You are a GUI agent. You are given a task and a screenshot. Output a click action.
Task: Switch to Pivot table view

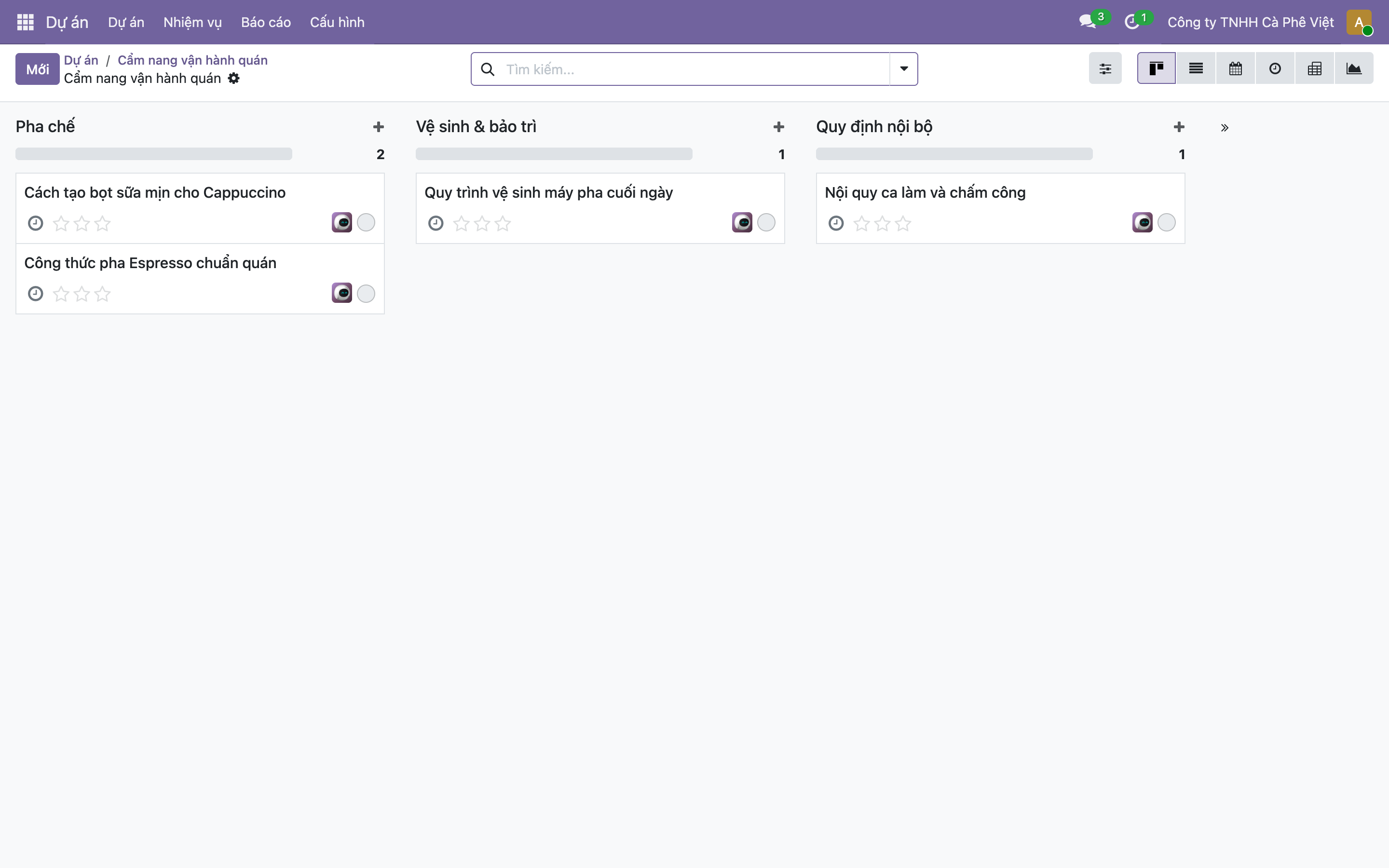(x=1314, y=68)
